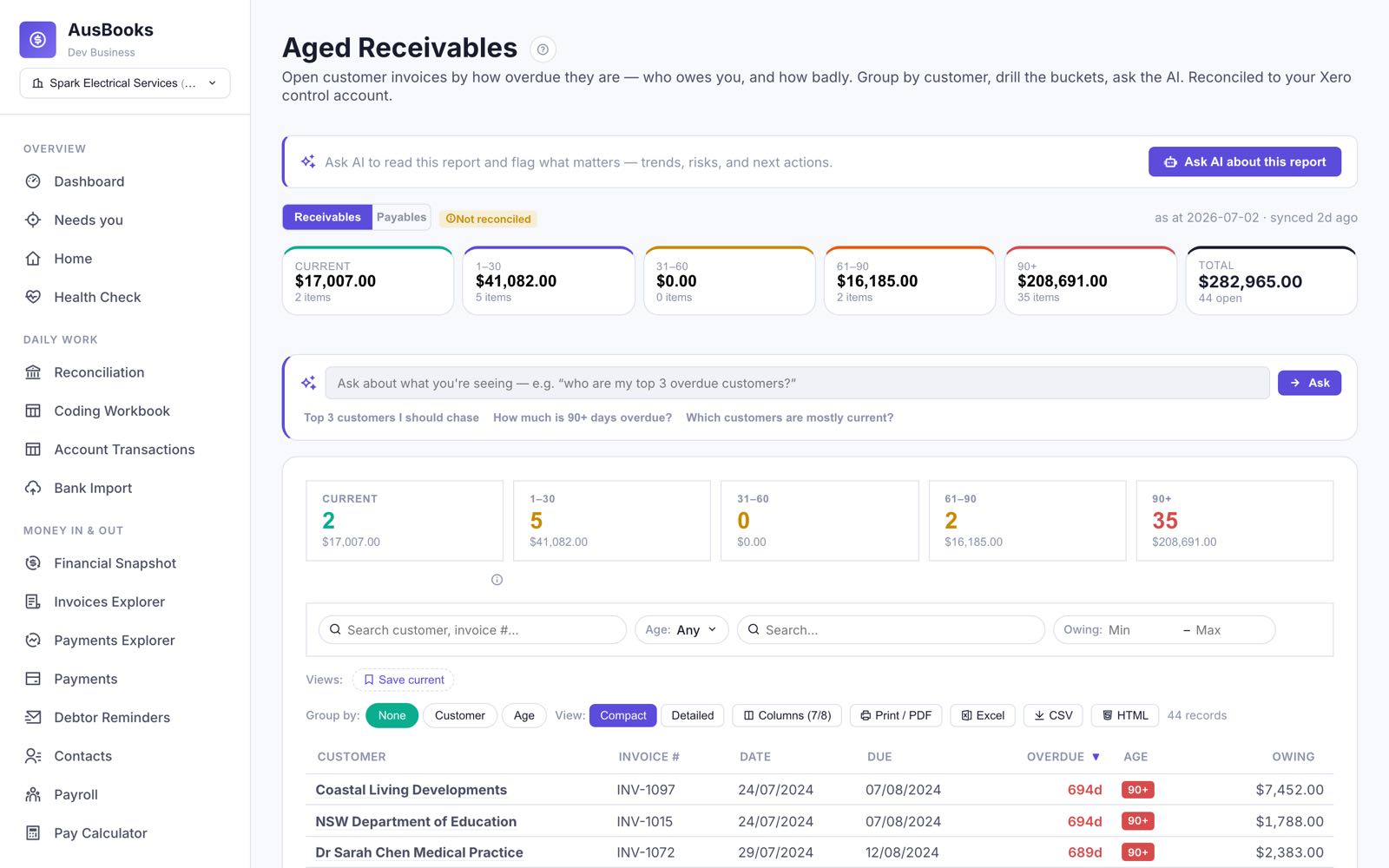
Task: Set Group by to Customer
Action: pos(459,715)
